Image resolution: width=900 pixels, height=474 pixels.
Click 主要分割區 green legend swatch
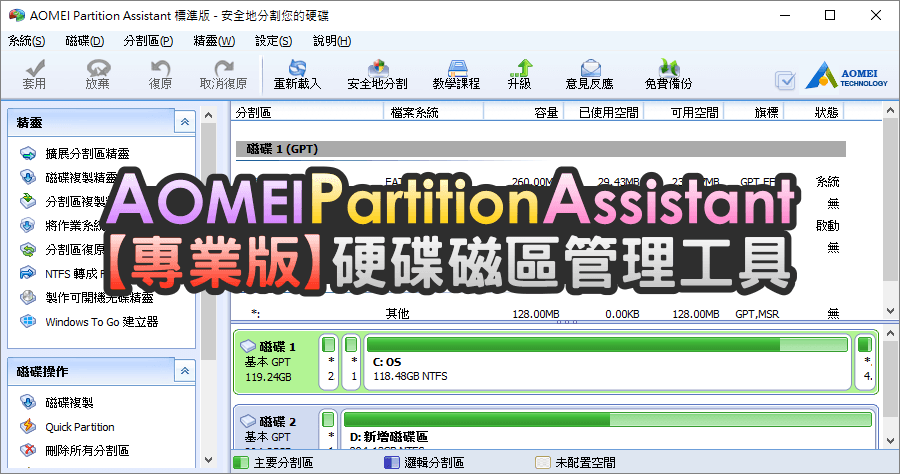[x=242, y=463]
